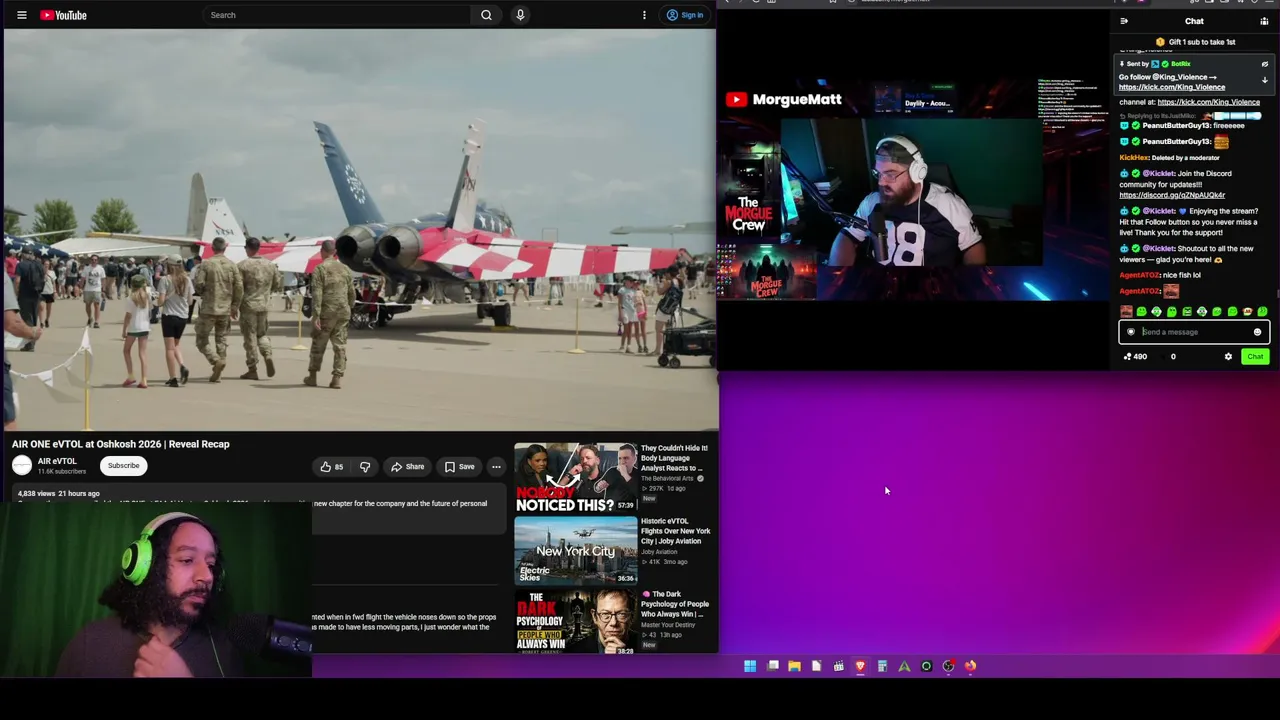Image resolution: width=1280 pixels, height=720 pixels.
Task: Open the chat emoji picker
Action: [x=1257, y=332]
